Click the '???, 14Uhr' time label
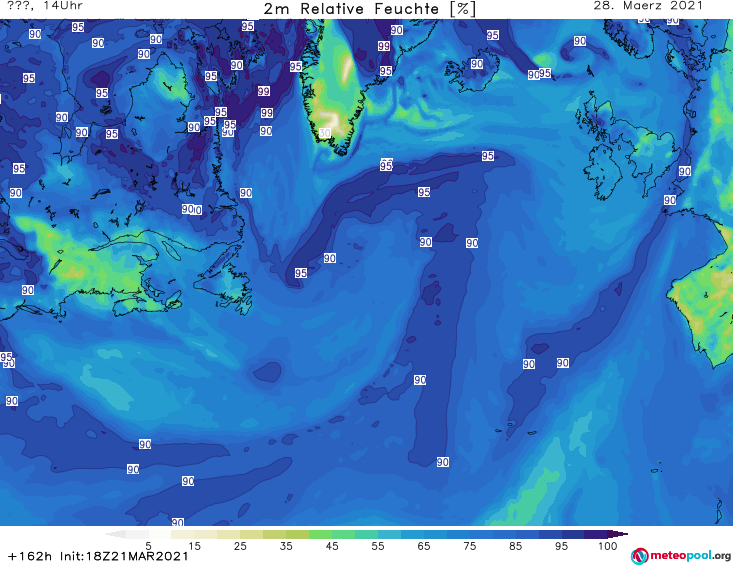This screenshot has width=733, height=566. pyautogui.click(x=45, y=6)
